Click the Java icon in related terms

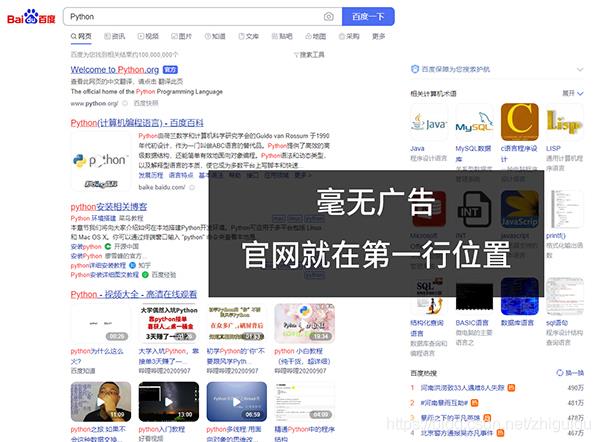click(428, 125)
